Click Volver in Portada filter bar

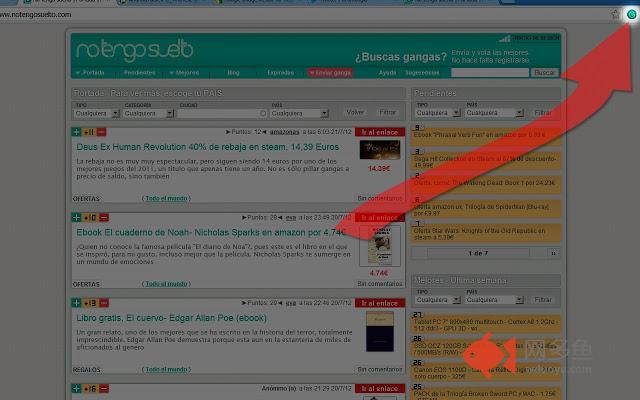click(x=355, y=112)
